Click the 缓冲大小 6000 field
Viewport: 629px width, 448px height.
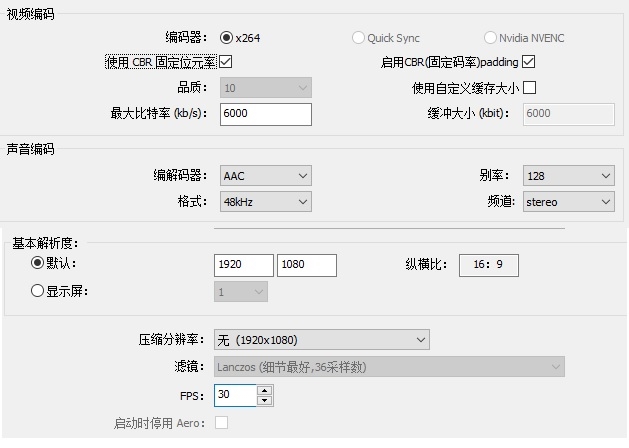tap(568, 114)
